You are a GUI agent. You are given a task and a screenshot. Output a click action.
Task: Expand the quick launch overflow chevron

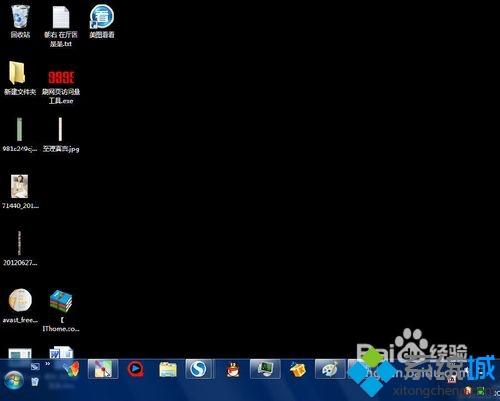48,364
